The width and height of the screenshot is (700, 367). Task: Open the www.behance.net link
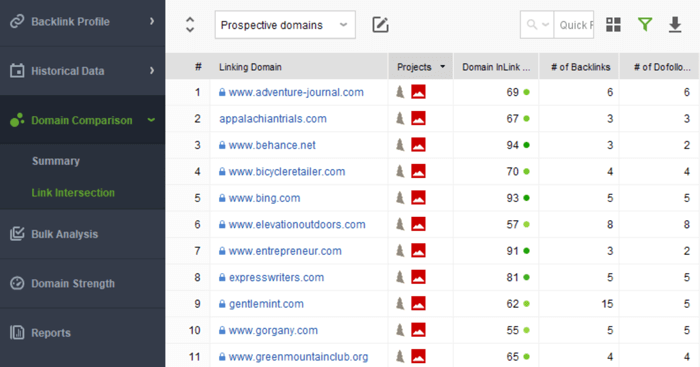272,145
